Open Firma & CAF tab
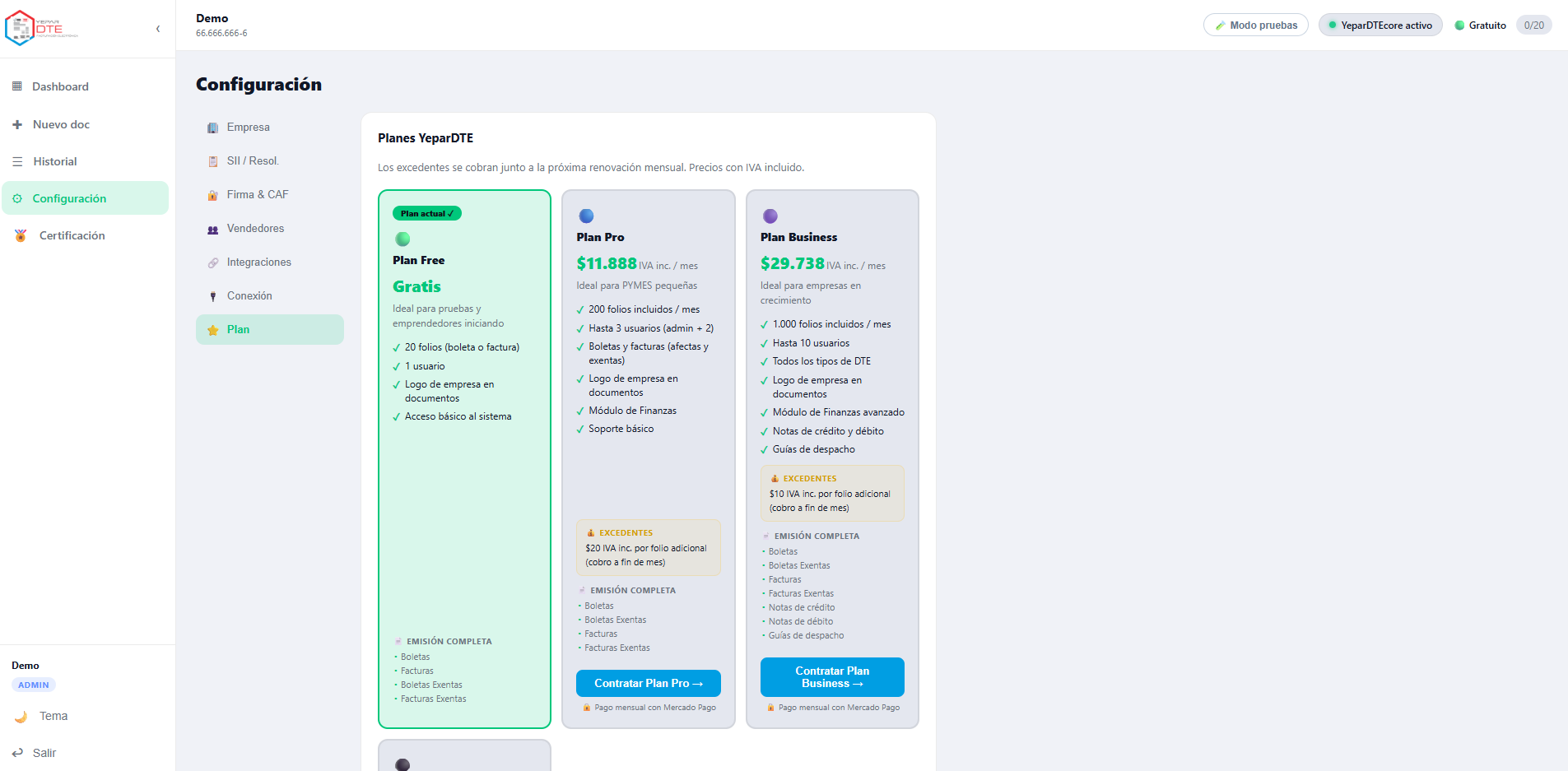Screen dimensions: 1568x771 coord(270,195)
